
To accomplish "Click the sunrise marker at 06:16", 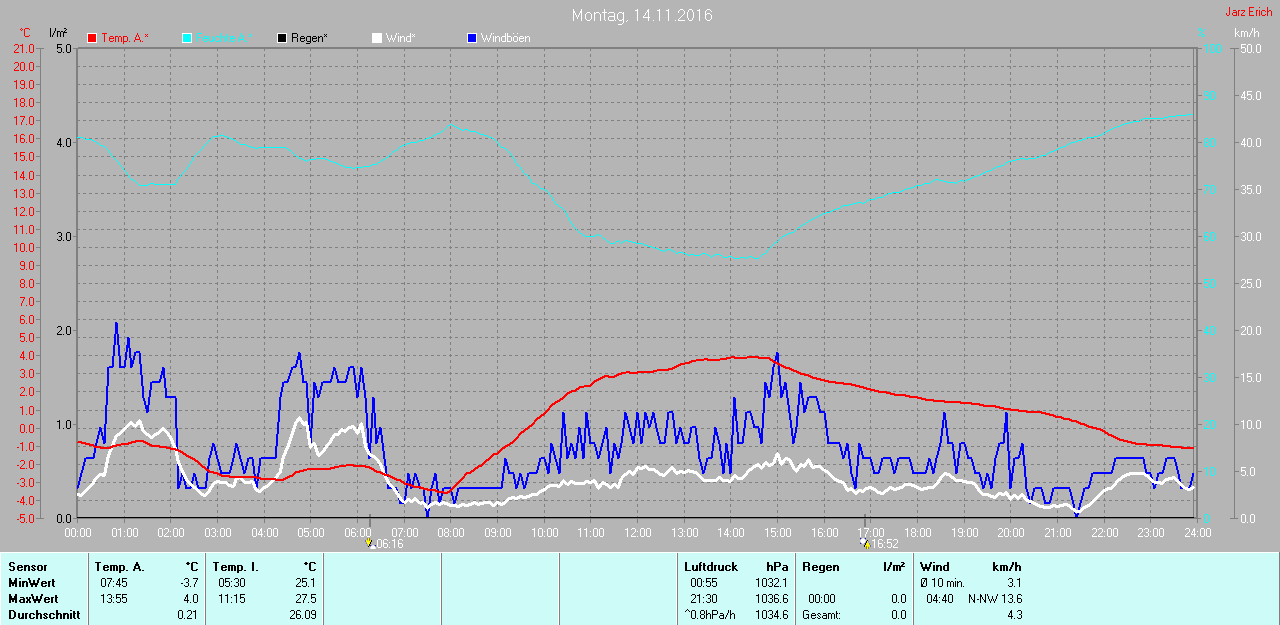I will (369, 543).
